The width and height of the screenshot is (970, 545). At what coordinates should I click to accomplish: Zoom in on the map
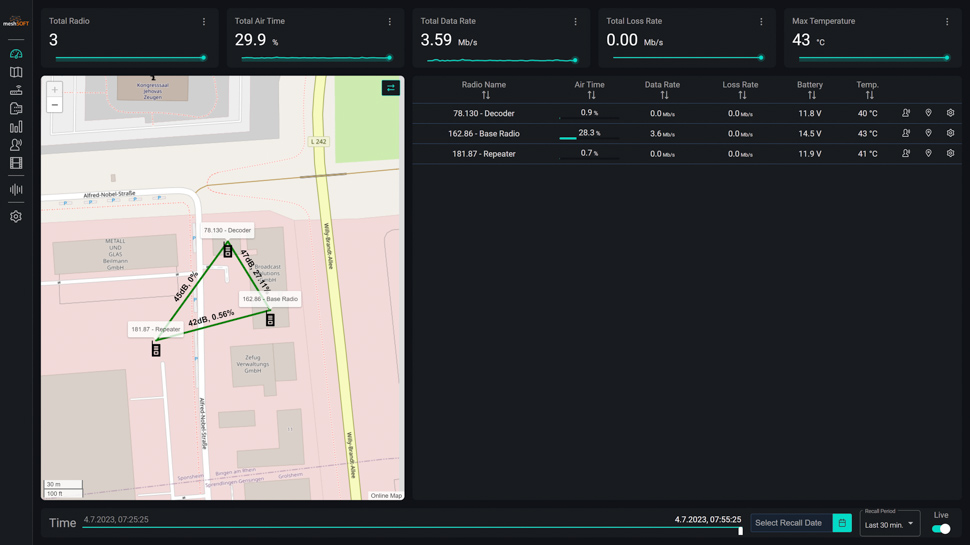(54, 90)
